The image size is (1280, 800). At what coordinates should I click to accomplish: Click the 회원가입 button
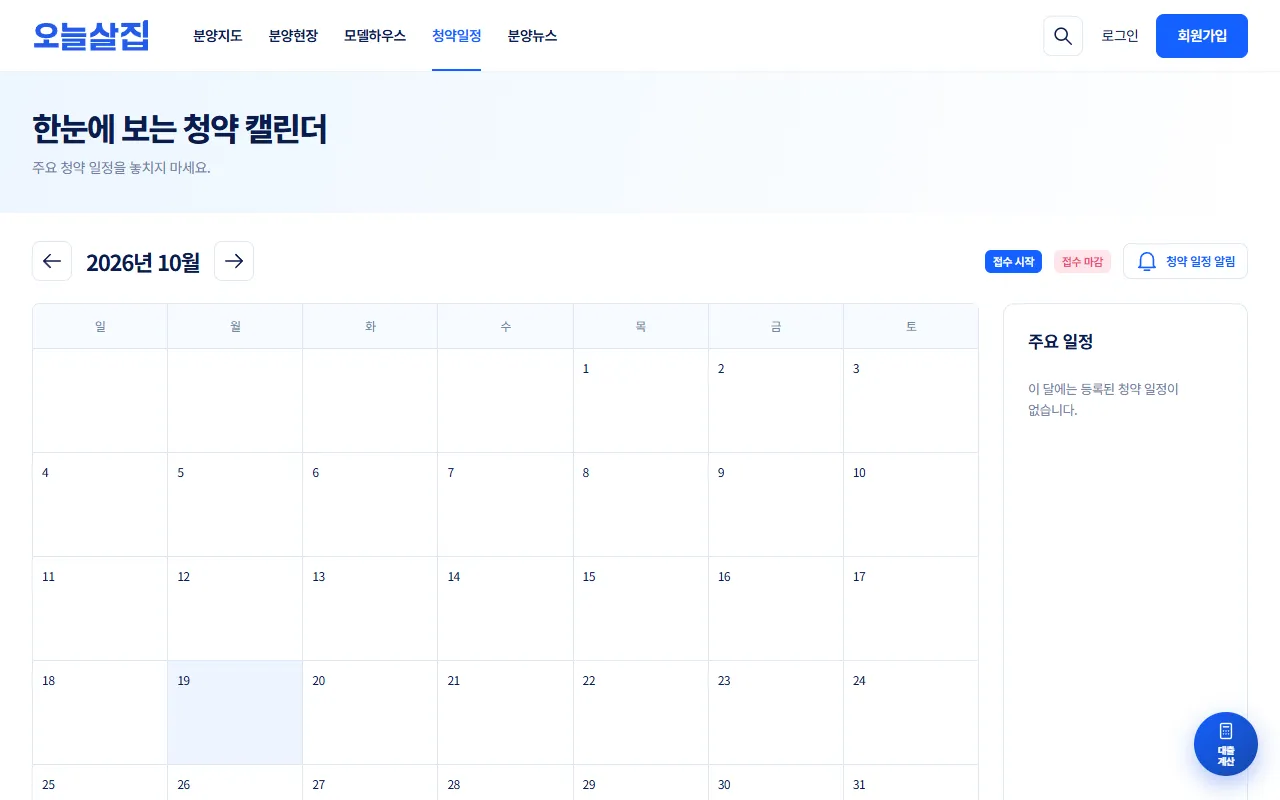[1202, 36]
